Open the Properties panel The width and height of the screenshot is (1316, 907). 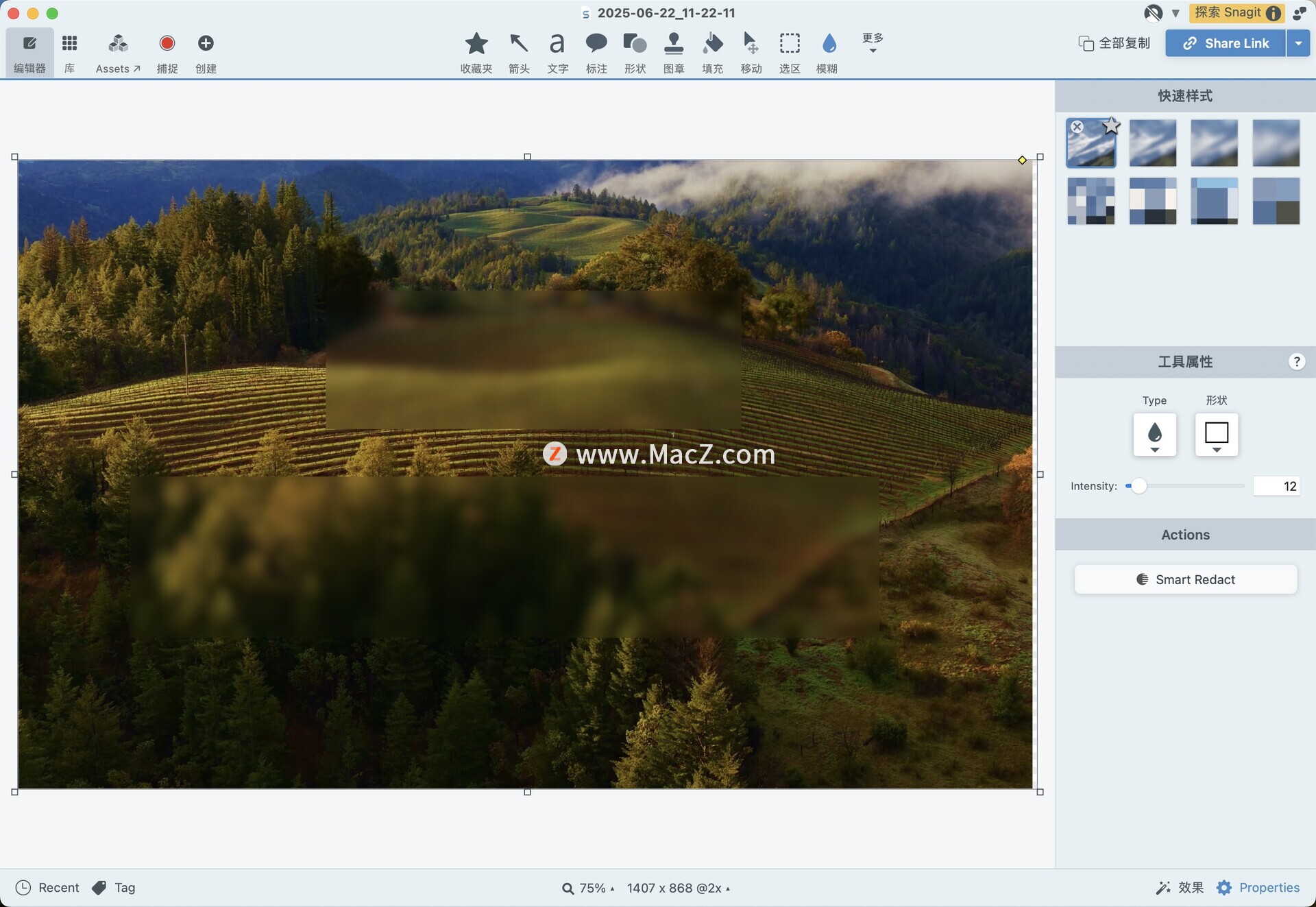click(x=1258, y=888)
